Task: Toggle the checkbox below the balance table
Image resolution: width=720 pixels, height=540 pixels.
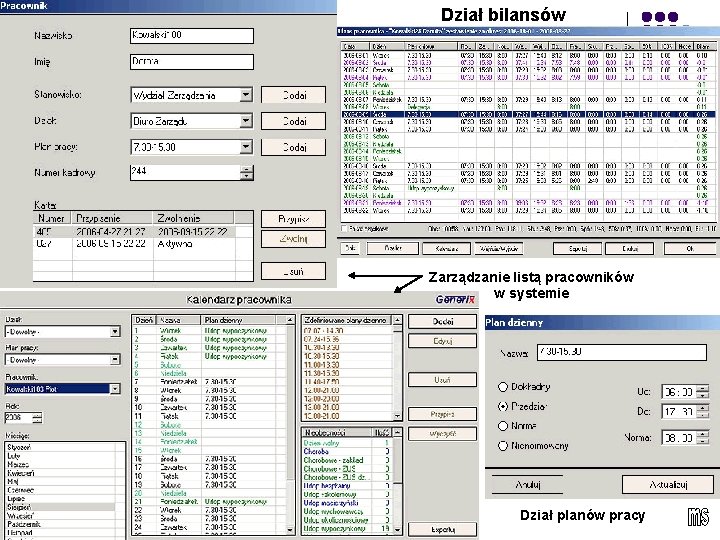Action: [344, 228]
